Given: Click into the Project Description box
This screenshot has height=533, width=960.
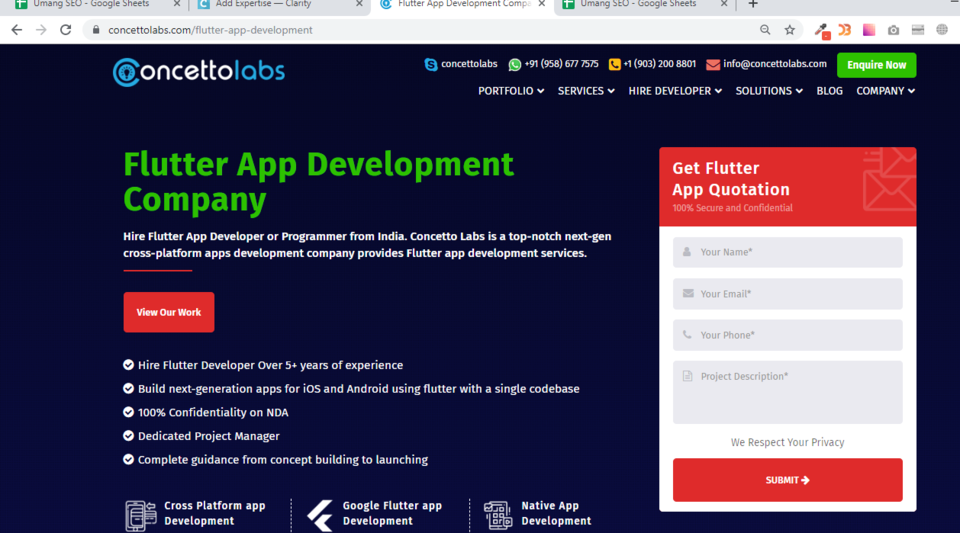Looking at the screenshot, I should (787, 392).
